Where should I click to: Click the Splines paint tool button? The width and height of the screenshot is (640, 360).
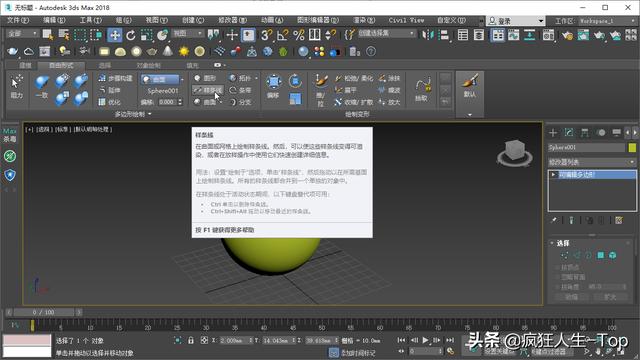208,90
